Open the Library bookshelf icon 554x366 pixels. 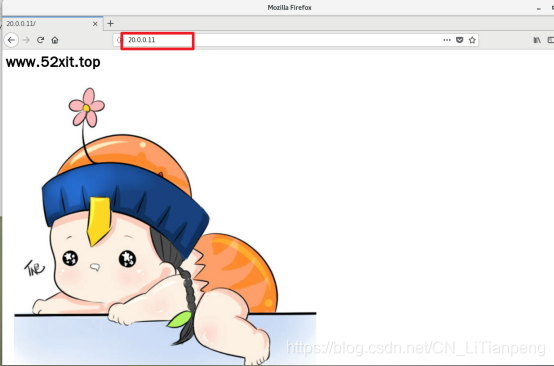(x=537, y=40)
